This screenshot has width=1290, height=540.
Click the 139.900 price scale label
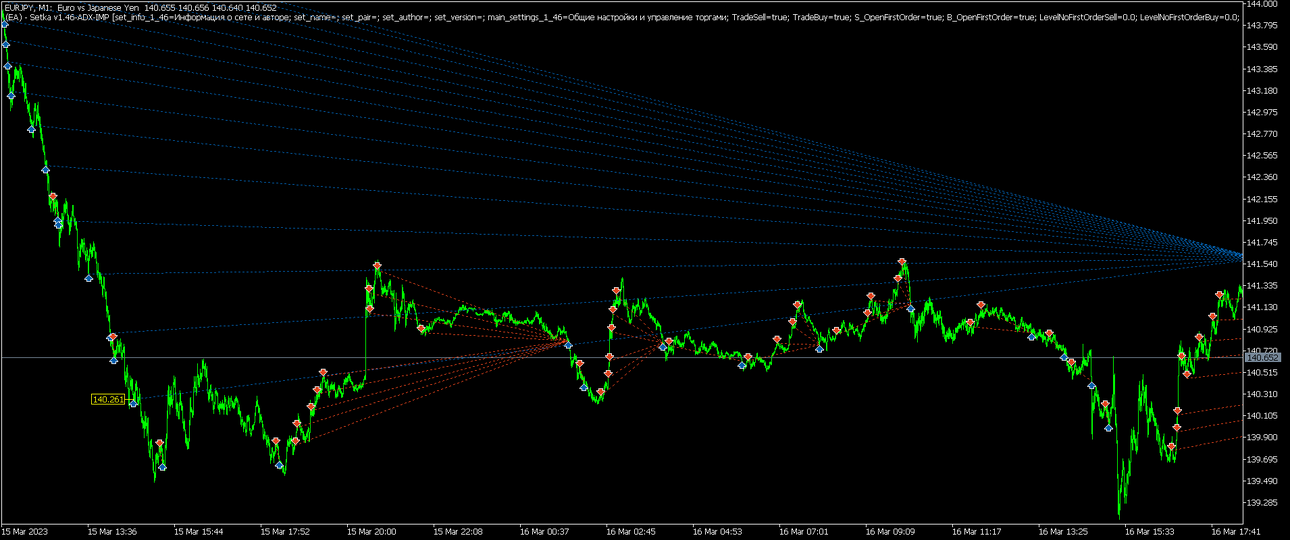[1263, 438]
